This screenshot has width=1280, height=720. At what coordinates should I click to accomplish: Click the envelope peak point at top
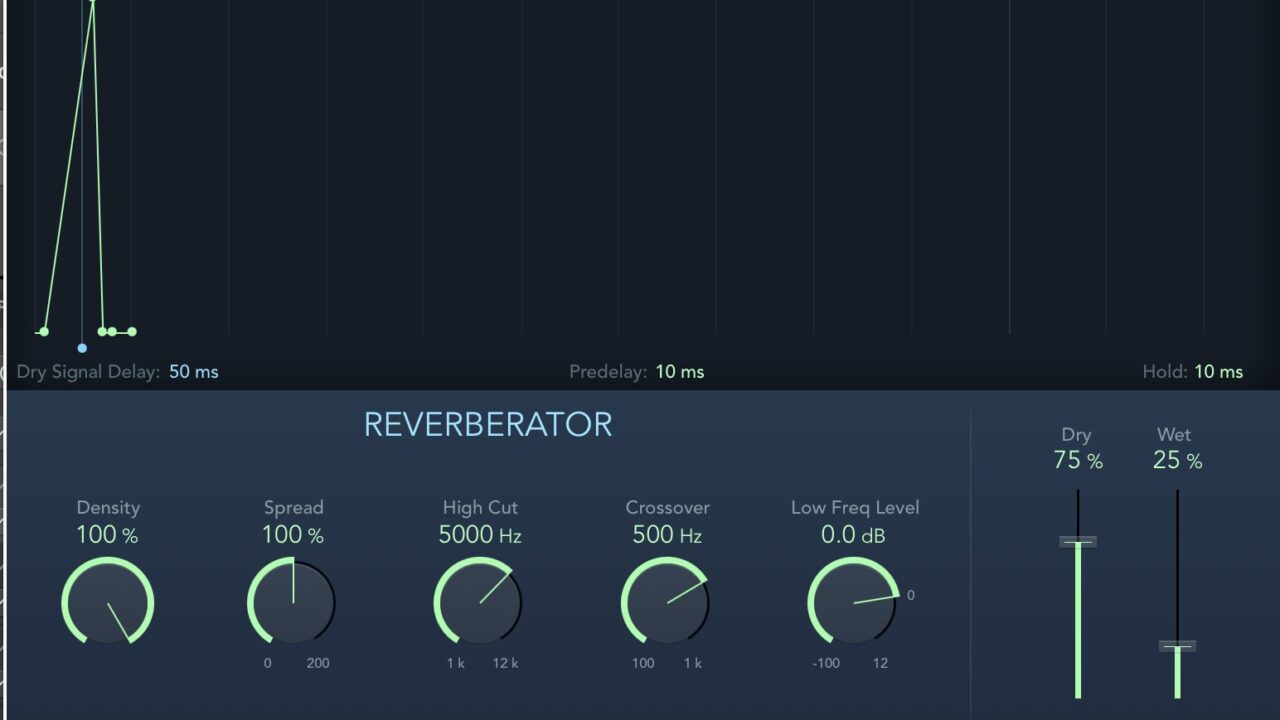tap(93, 2)
